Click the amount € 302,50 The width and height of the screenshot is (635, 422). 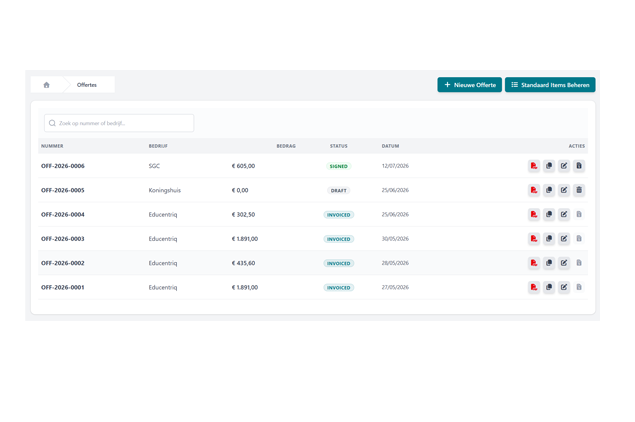pyautogui.click(x=243, y=215)
